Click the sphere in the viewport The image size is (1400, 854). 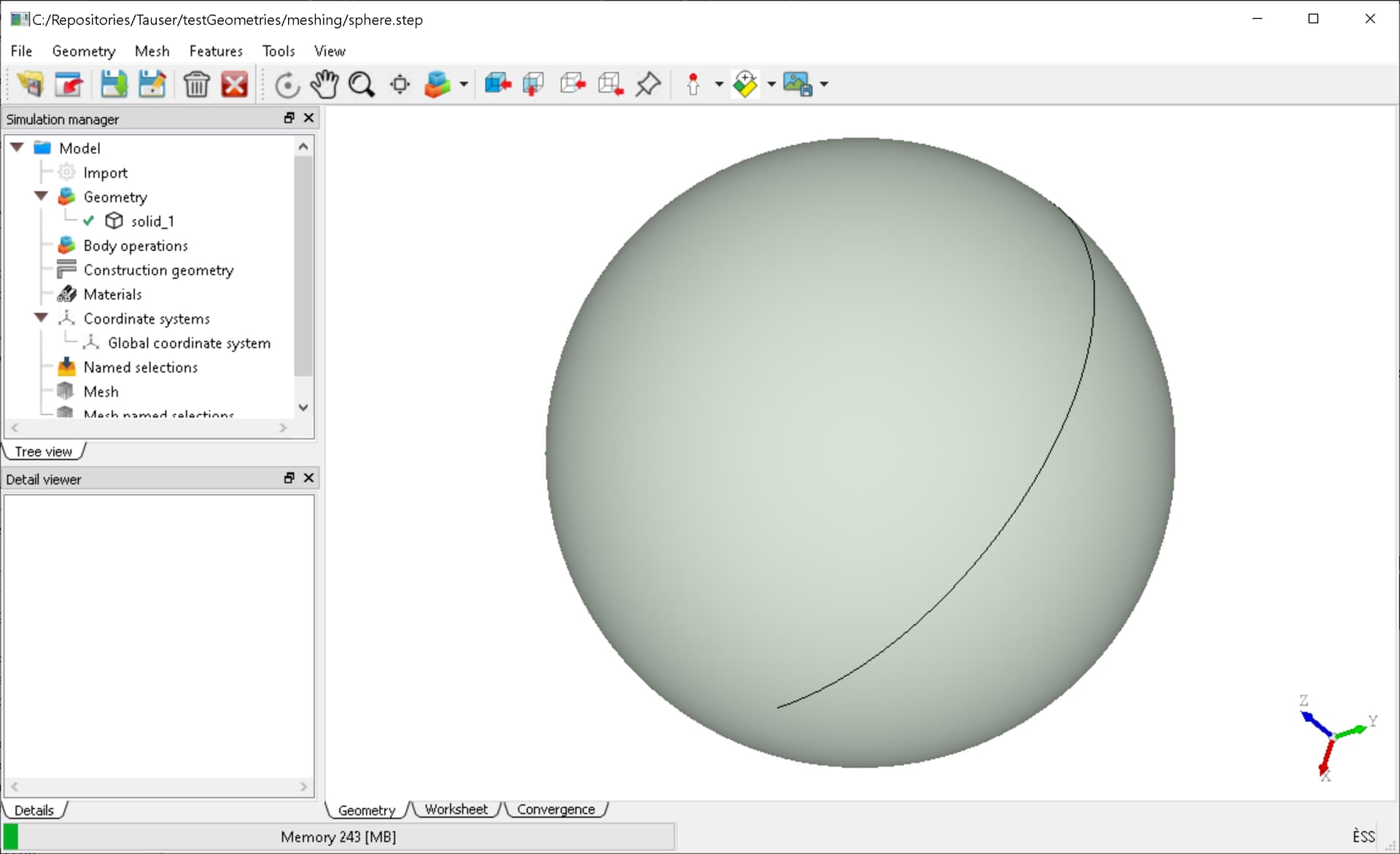[x=860, y=452]
